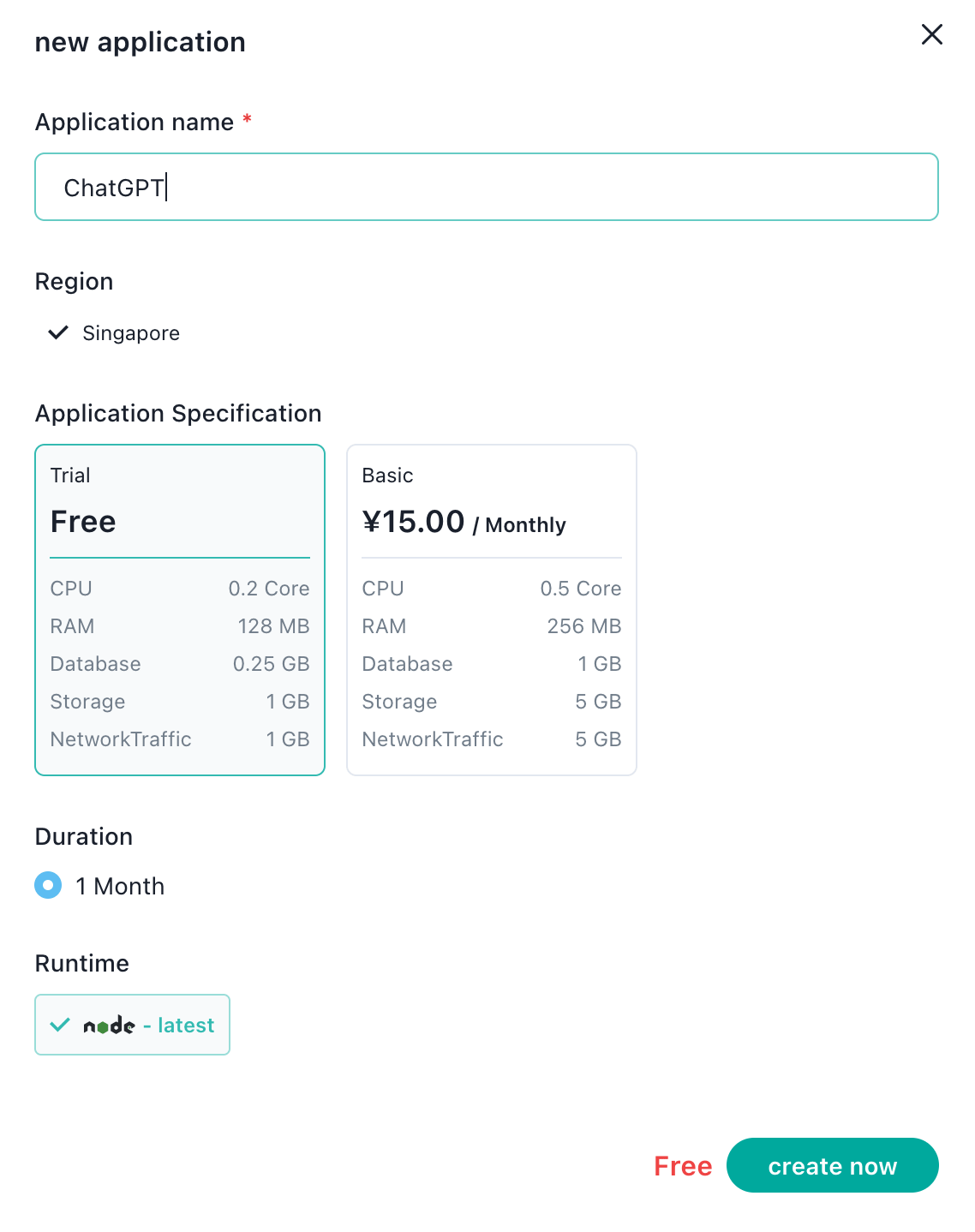Toggle the 1 Month duration radio button
This screenshot has height=1232, width=975.
click(x=48, y=885)
